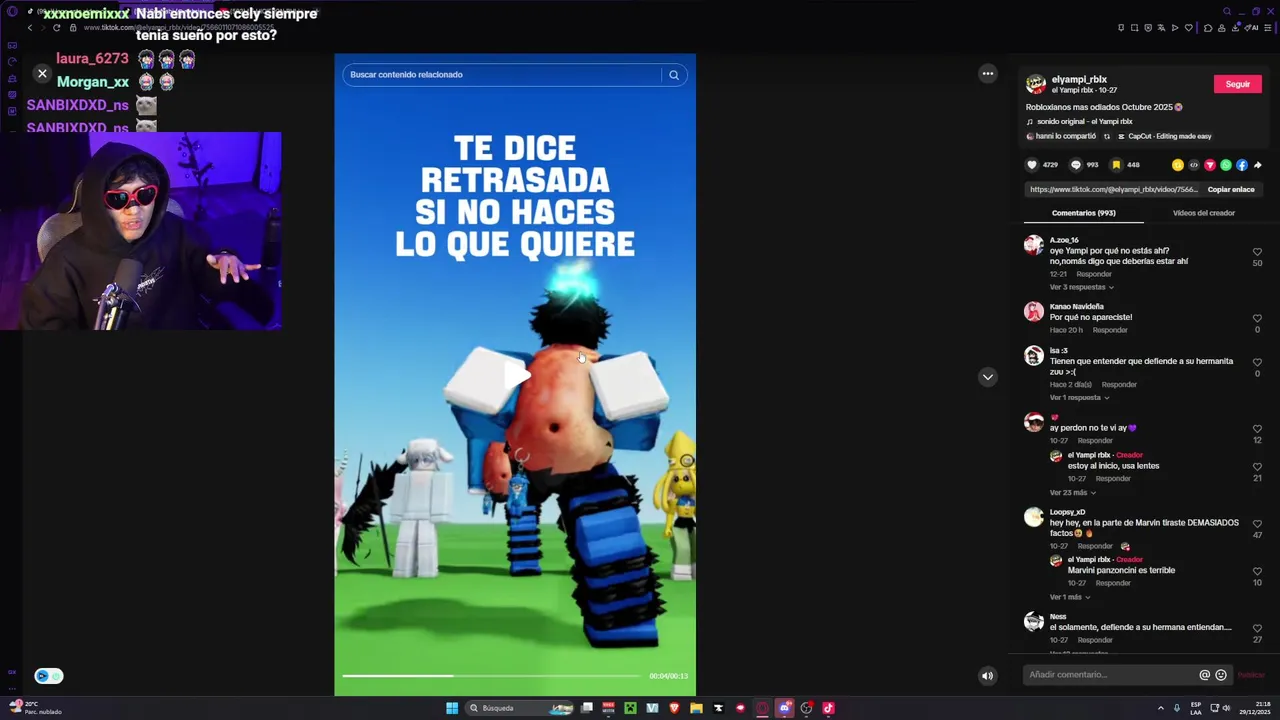Open elyampi_rblx profile avatar

point(1036,84)
